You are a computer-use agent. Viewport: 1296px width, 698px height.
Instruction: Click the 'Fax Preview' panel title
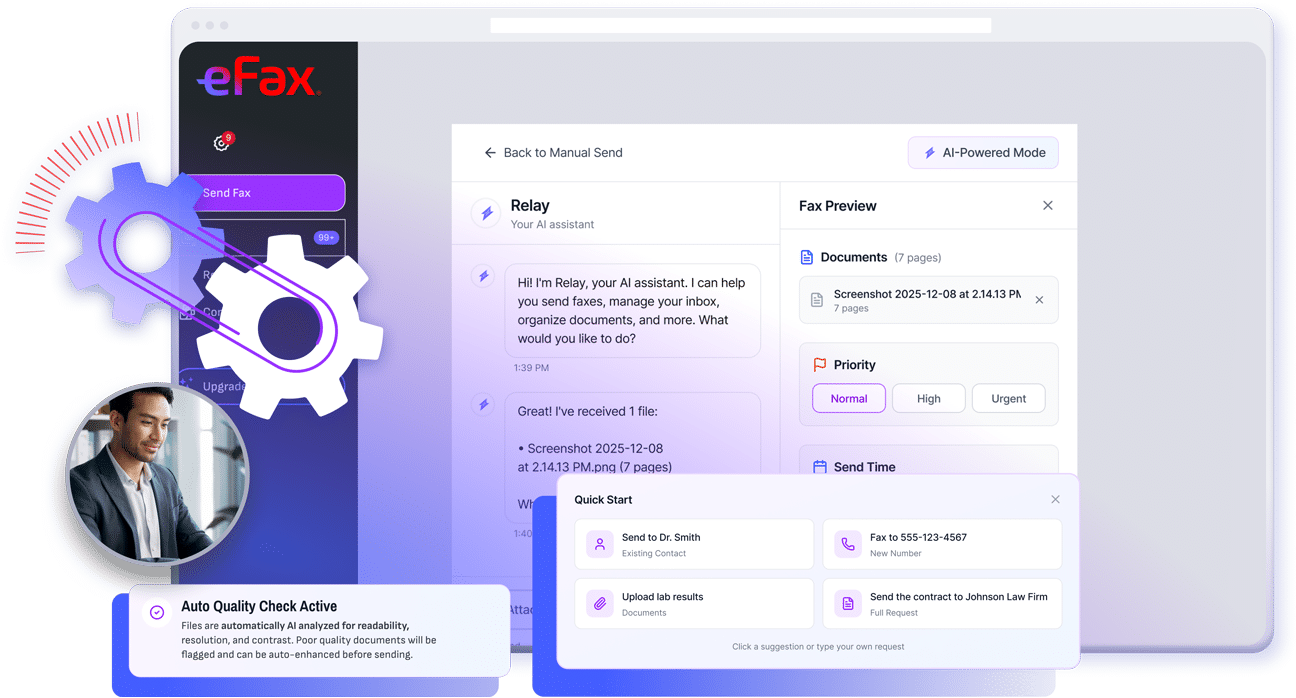pos(838,206)
